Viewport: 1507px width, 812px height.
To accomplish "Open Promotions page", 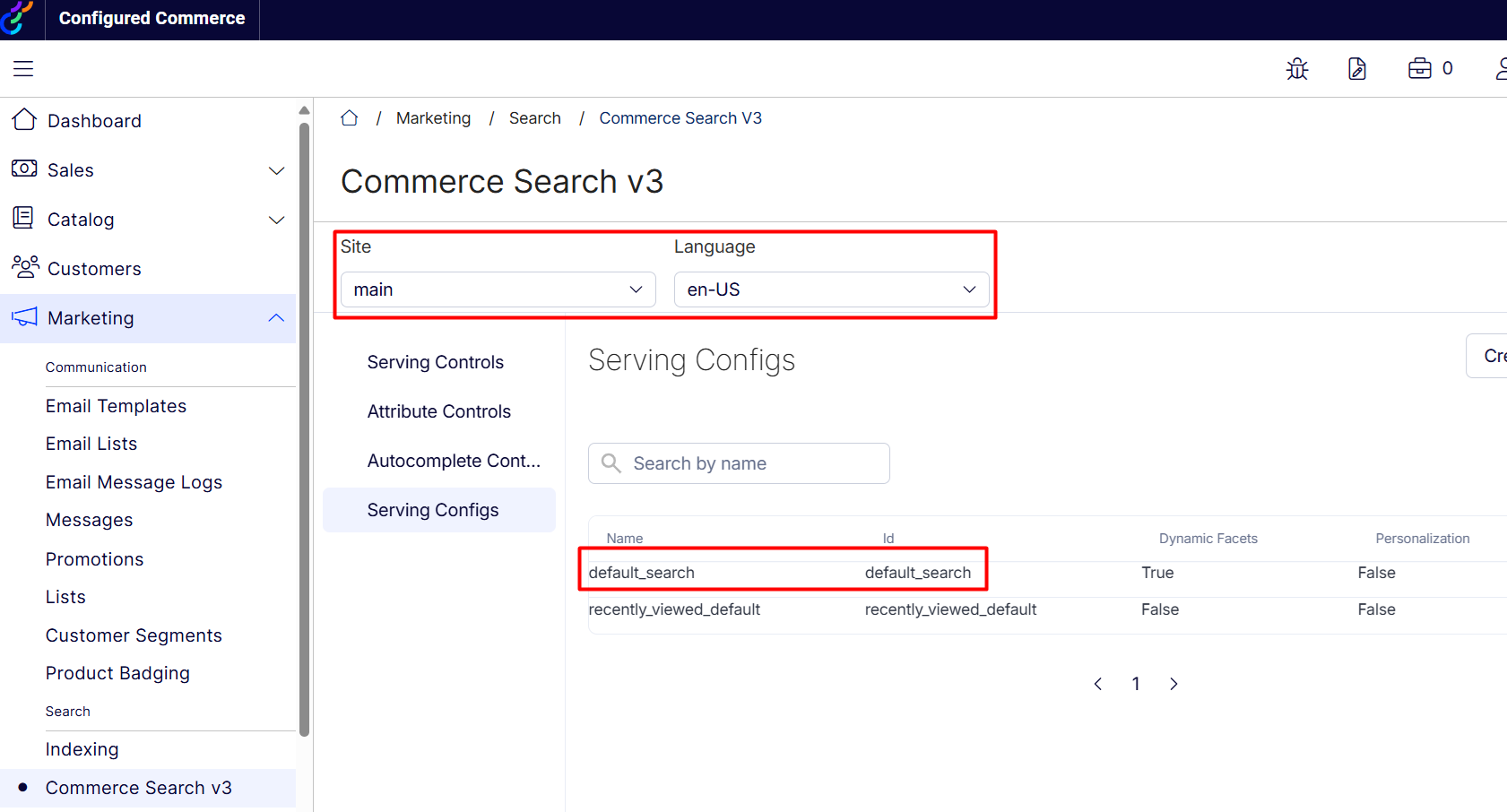I will 95,559.
